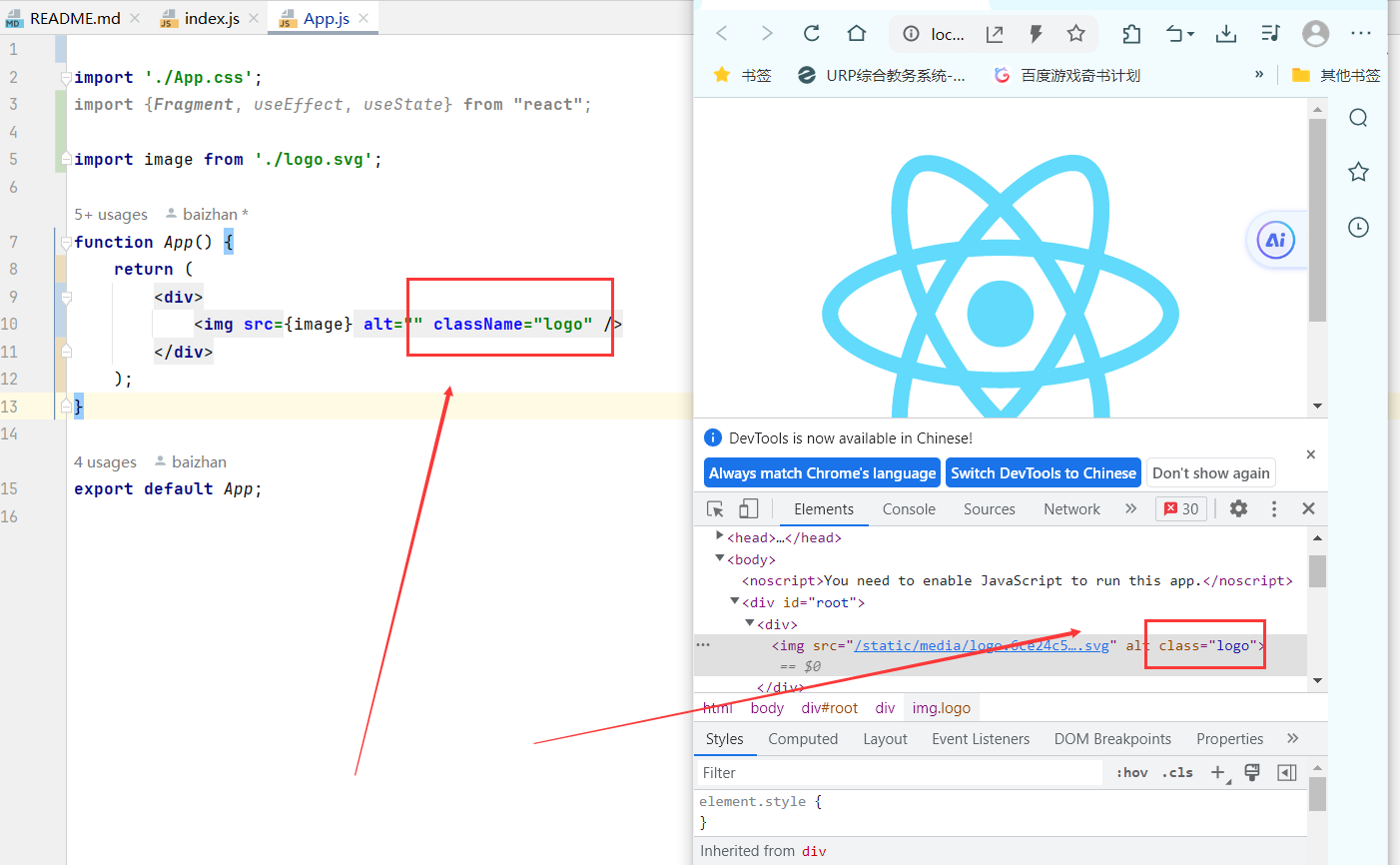The height and width of the screenshot is (865, 1400).
Task: Open the browser three-dot menu
Action: coord(1361,34)
